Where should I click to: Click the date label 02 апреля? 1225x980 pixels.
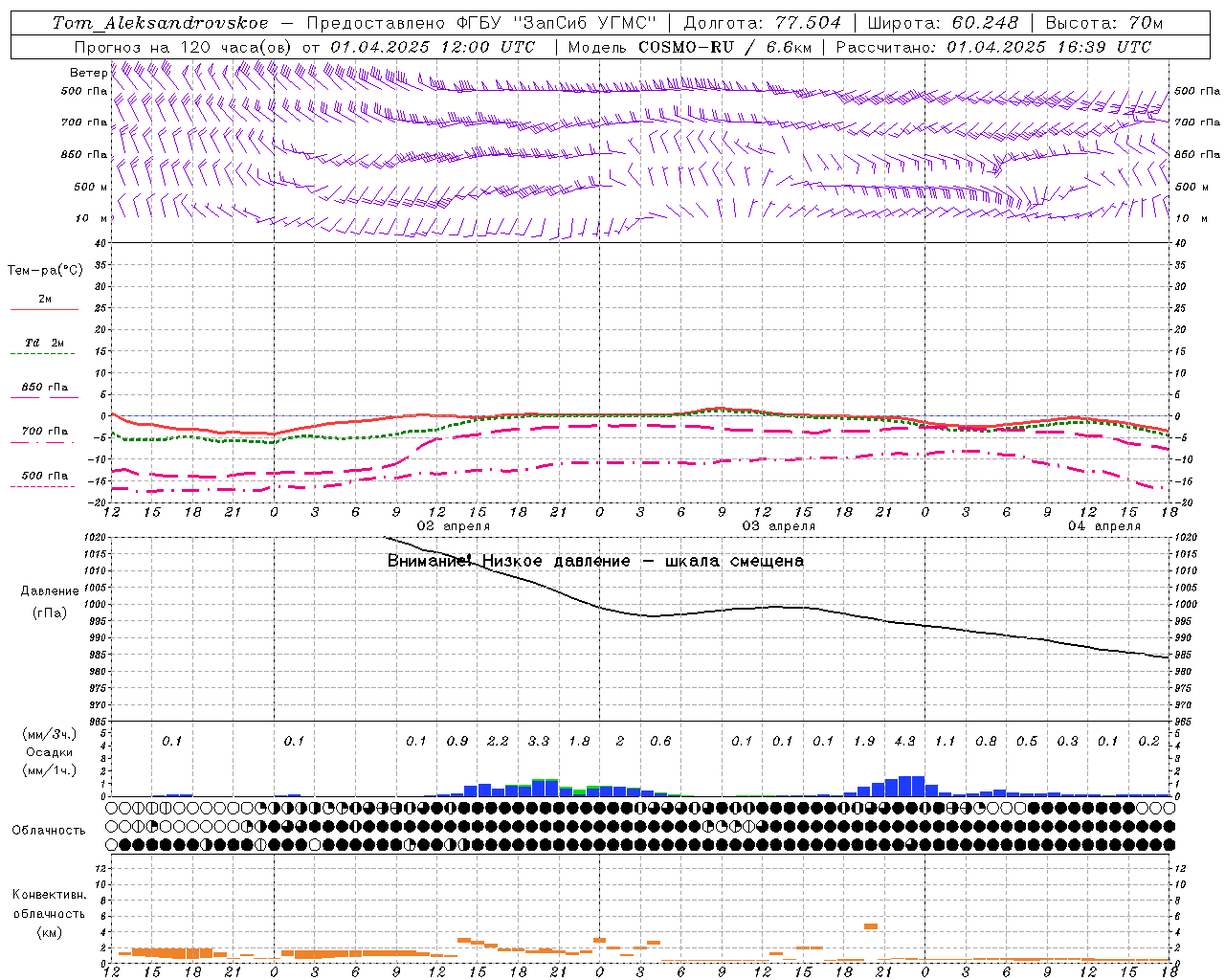coord(453,526)
